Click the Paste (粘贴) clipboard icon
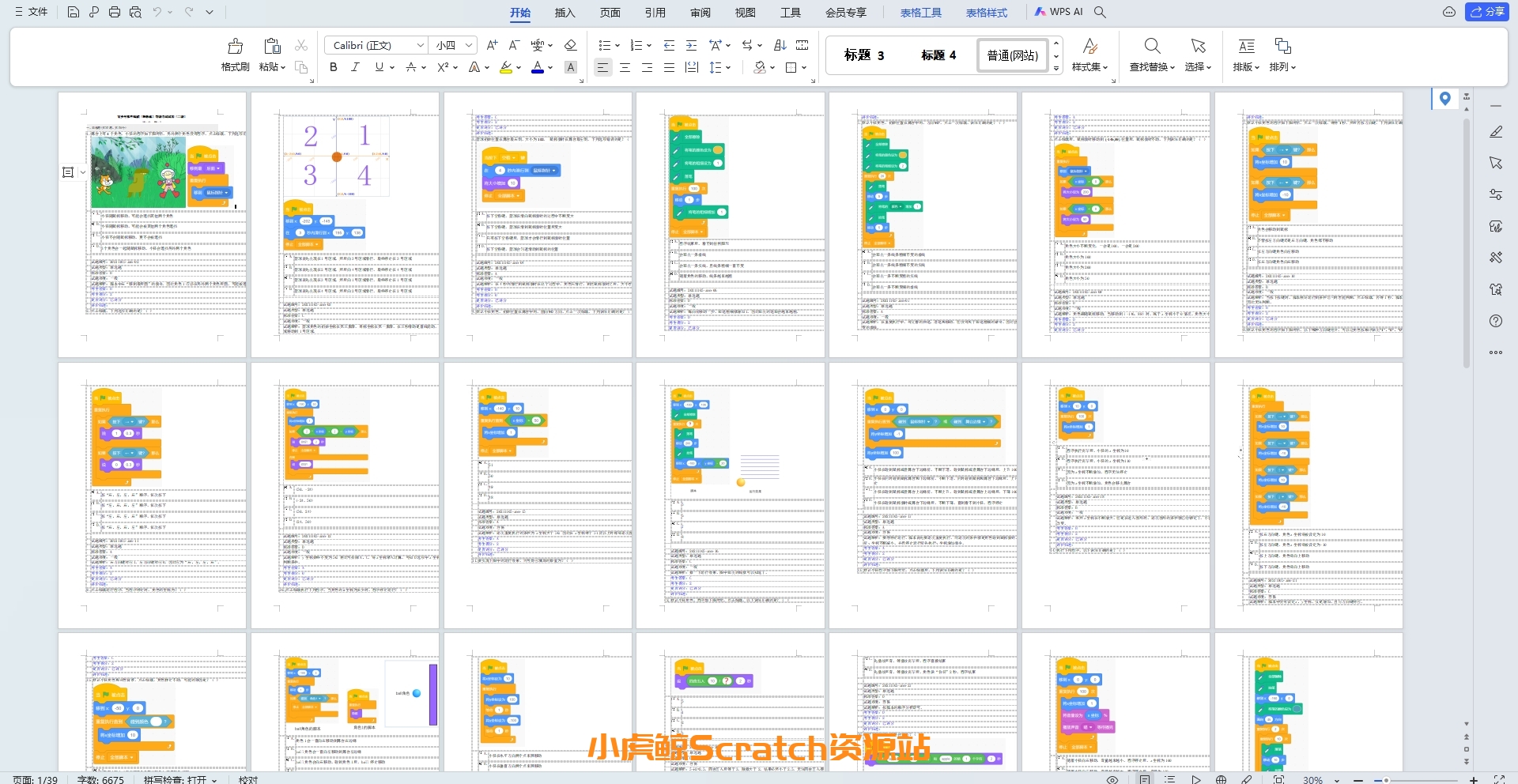 pyautogui.click(x=272, y=47)
